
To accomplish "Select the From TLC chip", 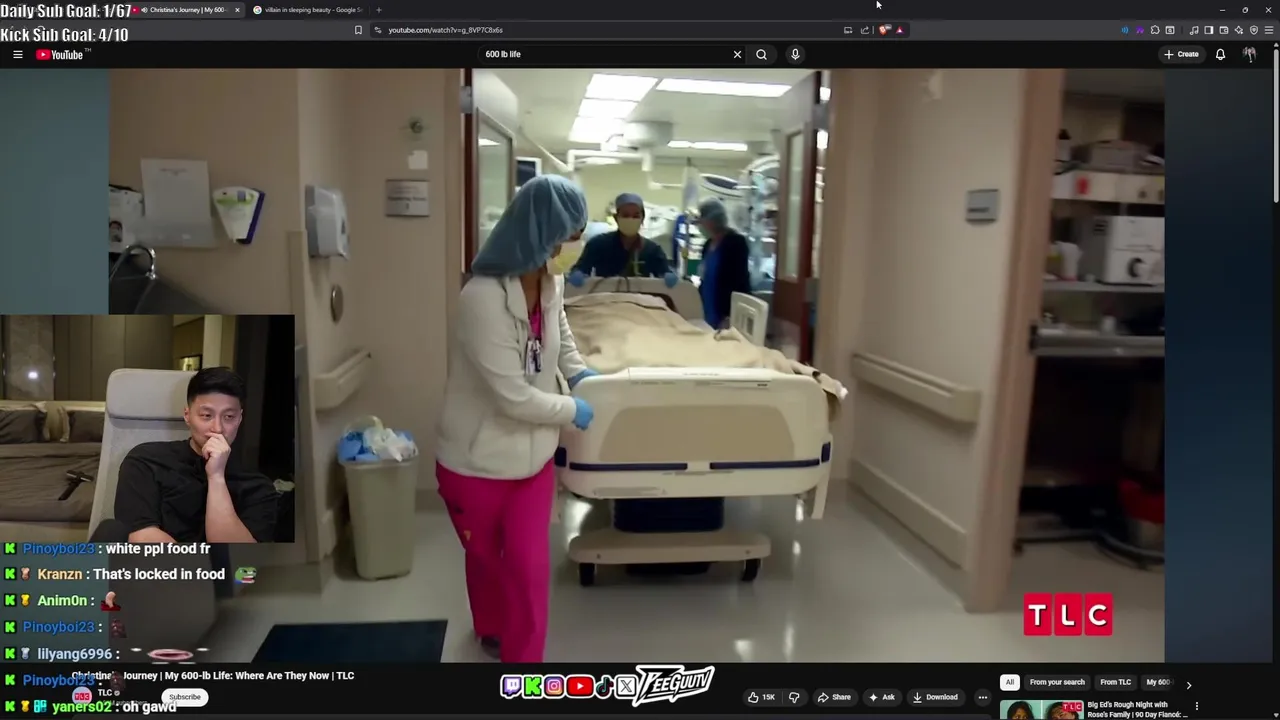I will tap(1115, 682).
